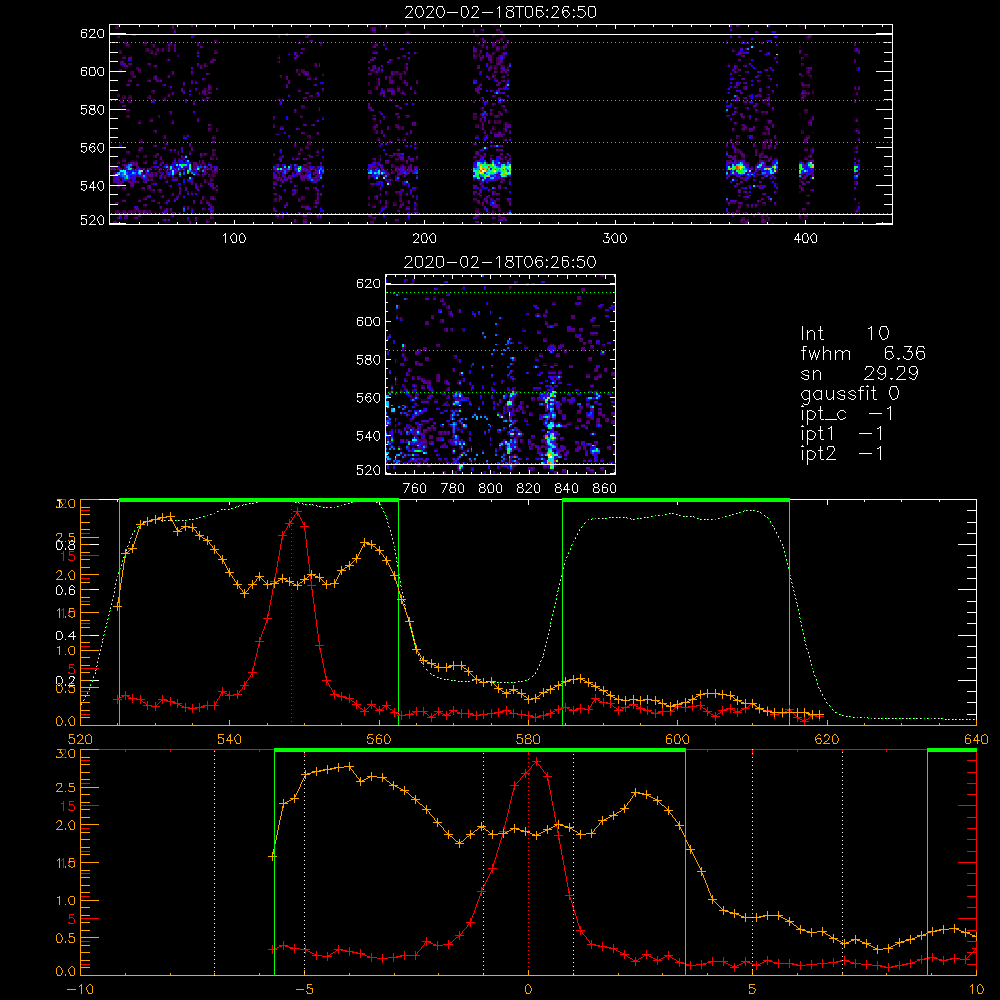
Task: Click y-axis label 580 of middle plot
Action: (368, 359)
